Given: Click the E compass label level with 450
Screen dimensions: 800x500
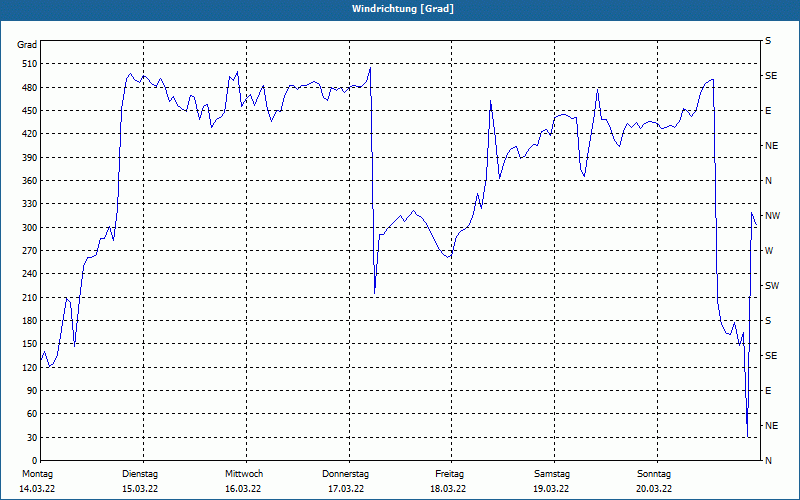Looking at the screenshot, I should coord(768,111).
